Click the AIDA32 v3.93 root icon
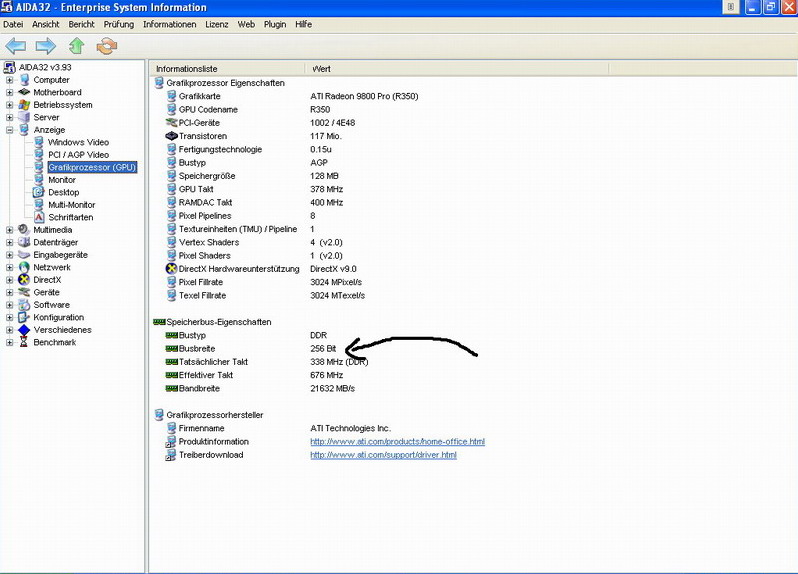798x574 pixels. click(x=10, y=67)
